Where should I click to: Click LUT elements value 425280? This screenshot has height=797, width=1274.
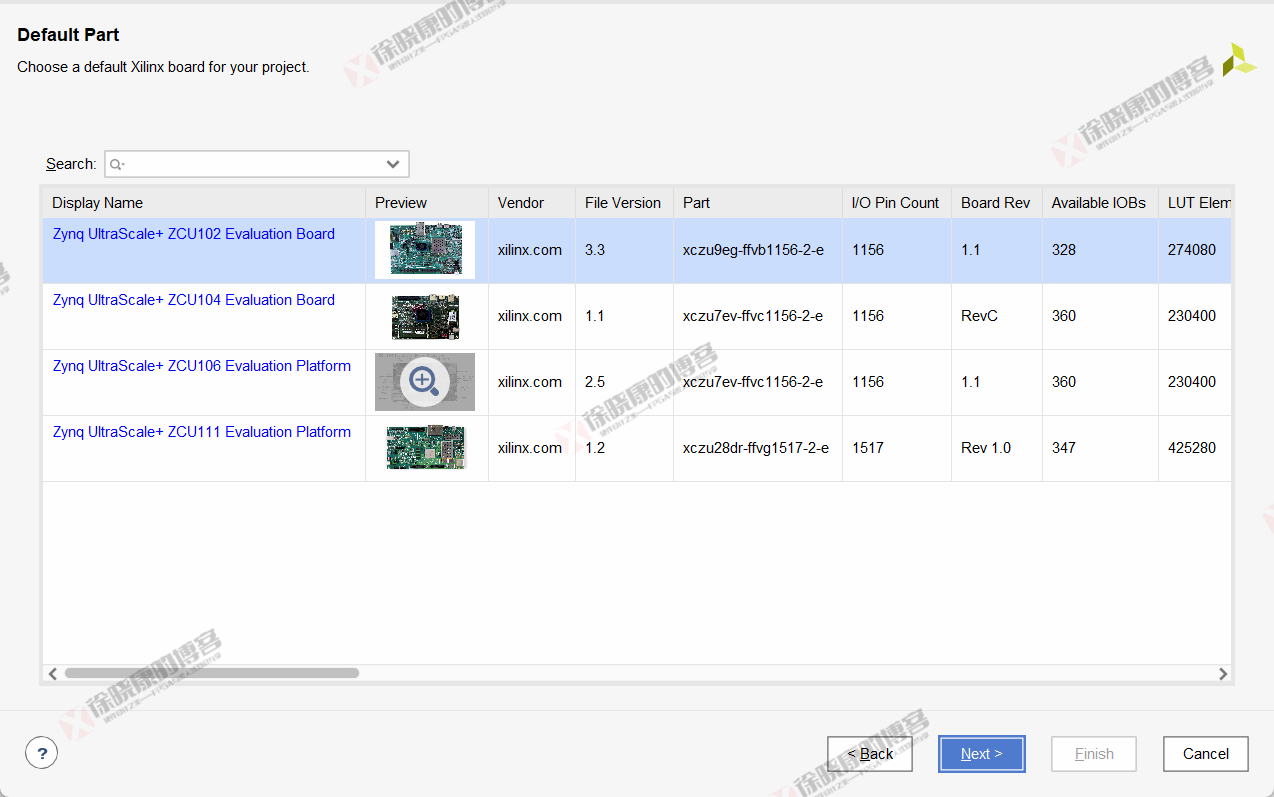[1192, 448]
